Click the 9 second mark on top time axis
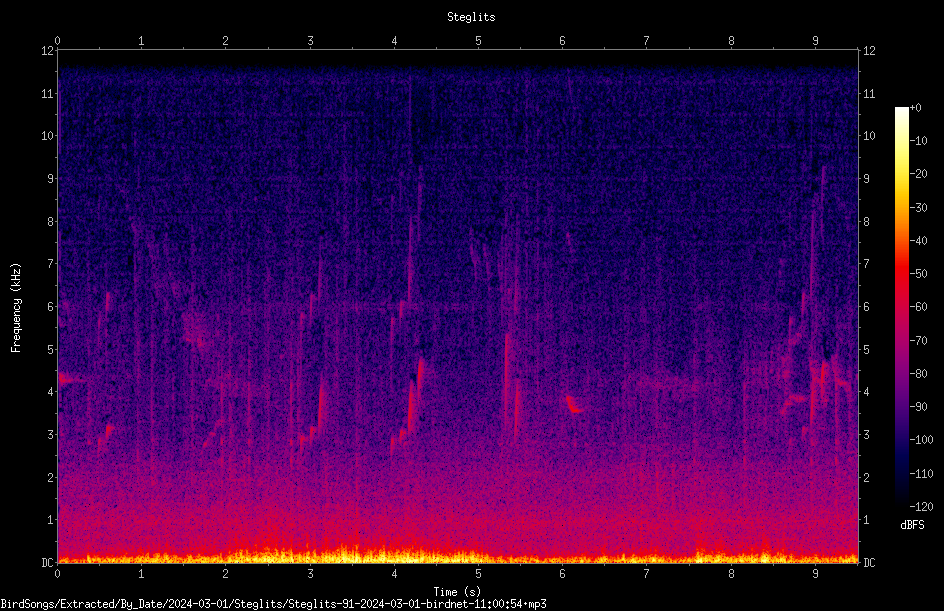This screenshot has width=944, height=611. (815, 40)
